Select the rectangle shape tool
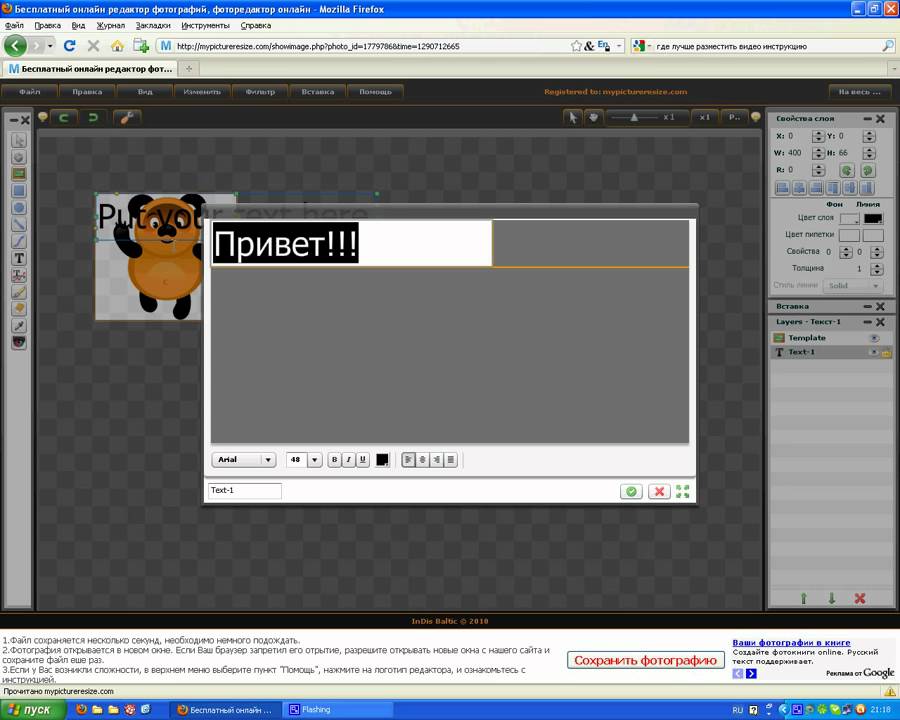Viewport: 900px width, 720px height. (19, 191)
